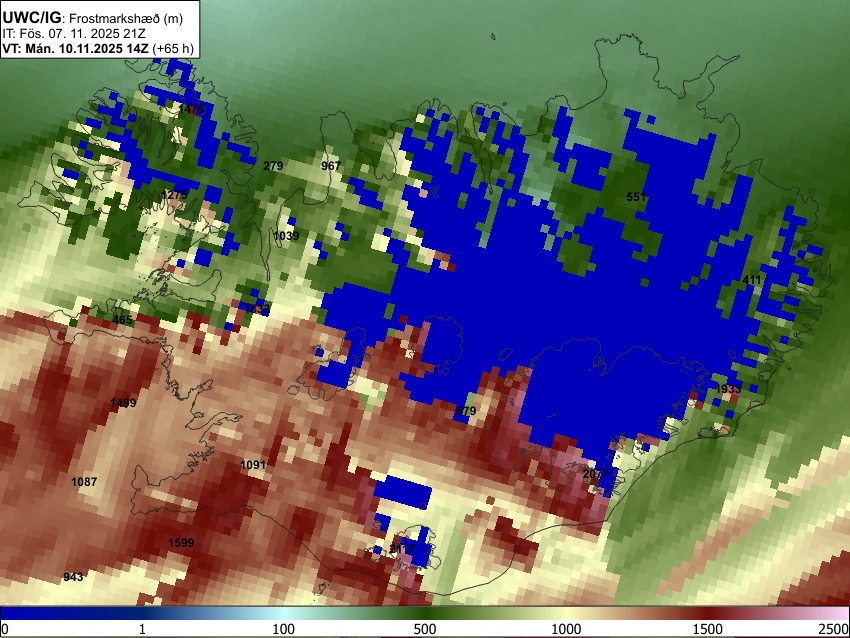
Task: Click the legend tick label 500
Action: [x=425, y=629]
